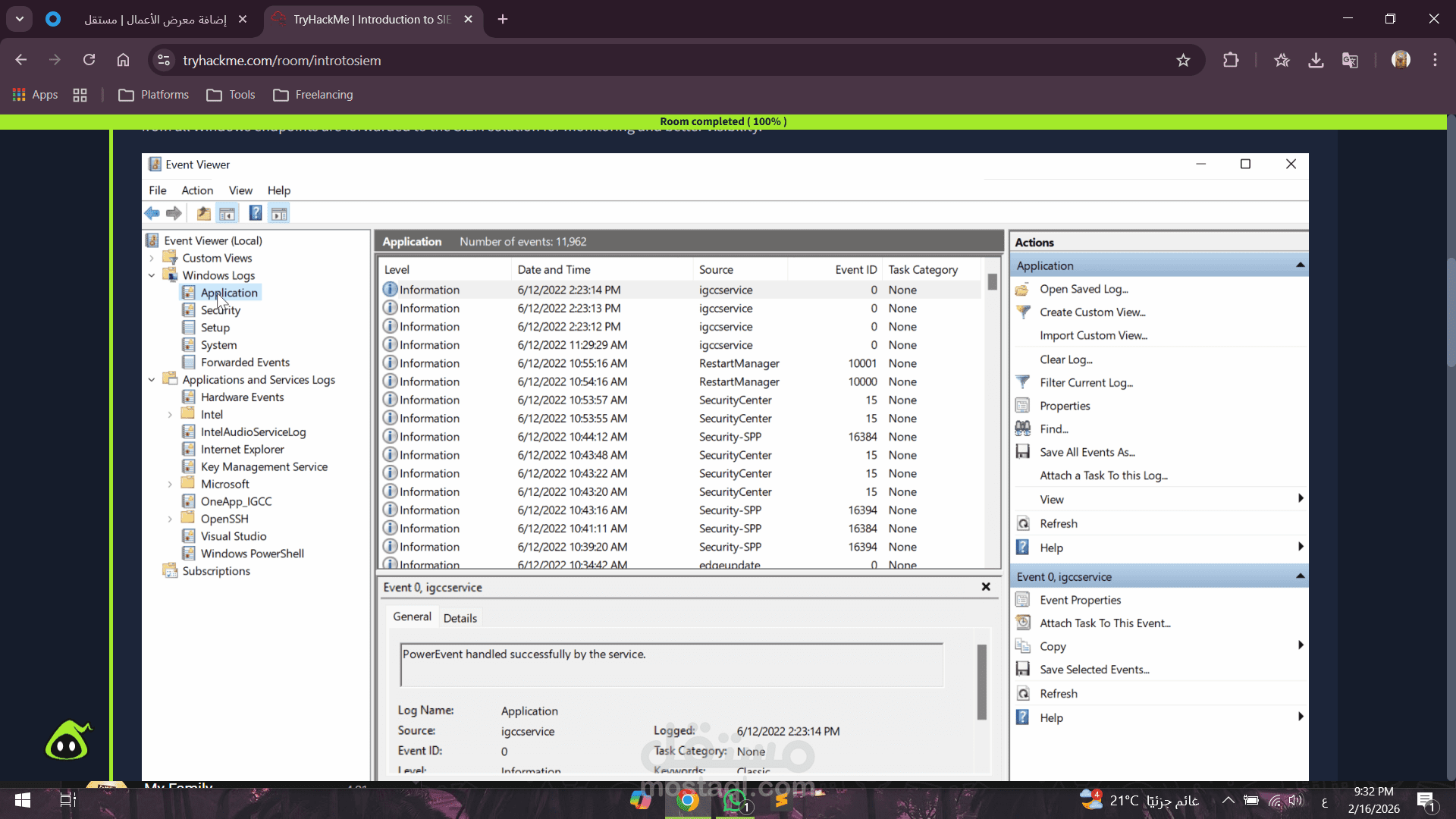Open WhatsApp from the taskbar

click(734, 800)
